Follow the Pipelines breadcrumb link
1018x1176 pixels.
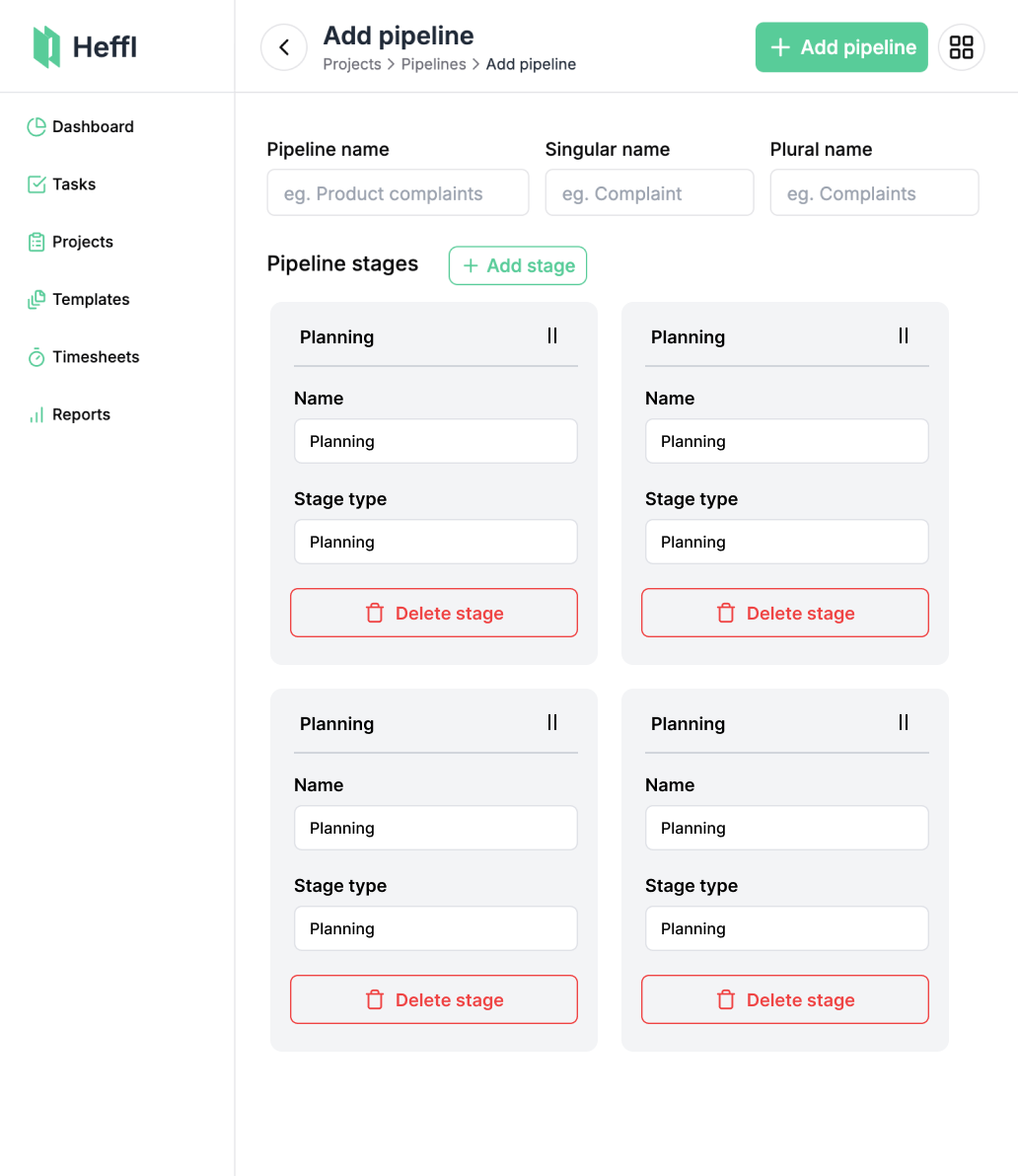click(x=433, y=64)
